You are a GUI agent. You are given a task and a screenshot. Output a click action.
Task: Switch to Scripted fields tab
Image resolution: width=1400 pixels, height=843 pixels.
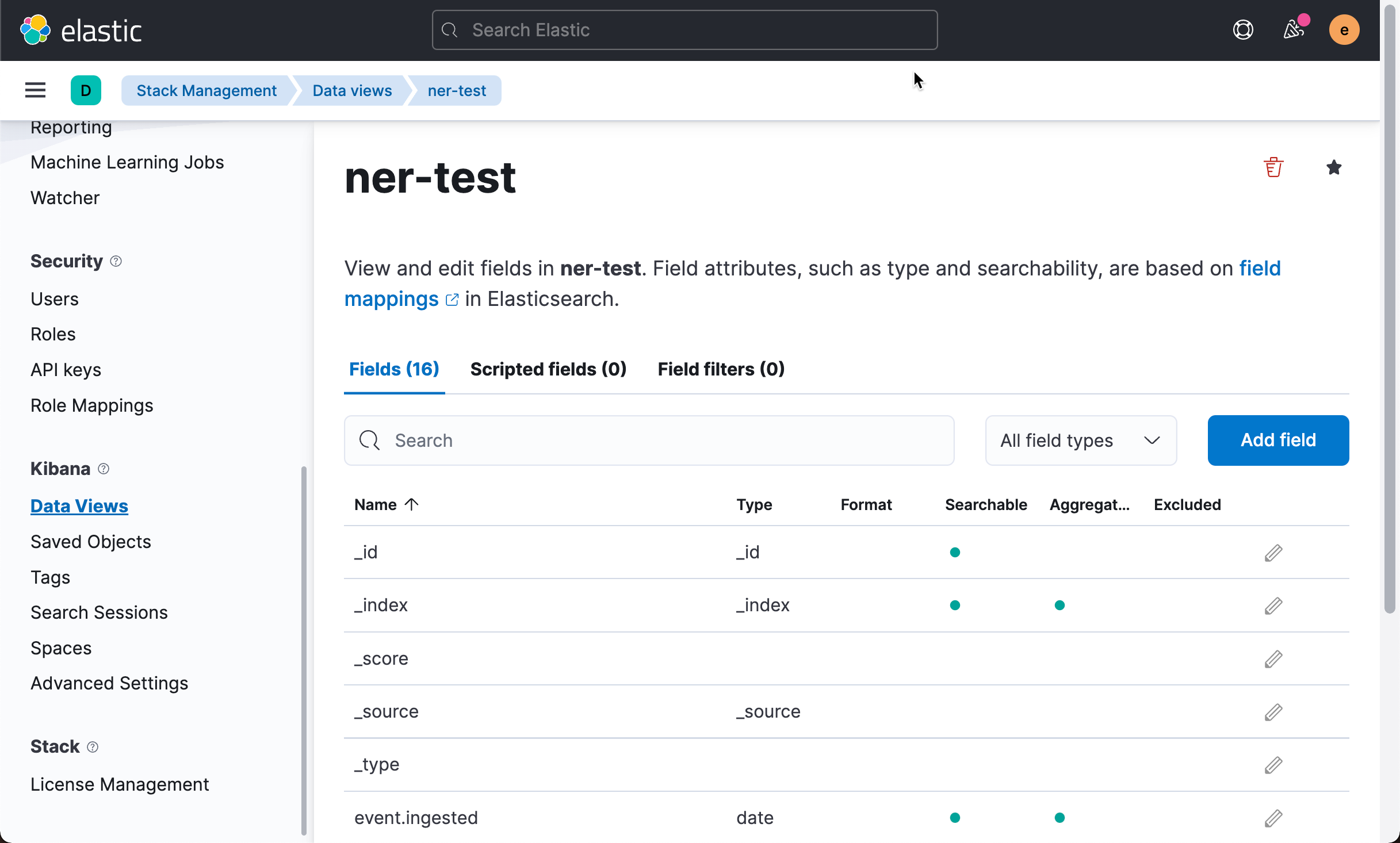(x=548, y=369)
